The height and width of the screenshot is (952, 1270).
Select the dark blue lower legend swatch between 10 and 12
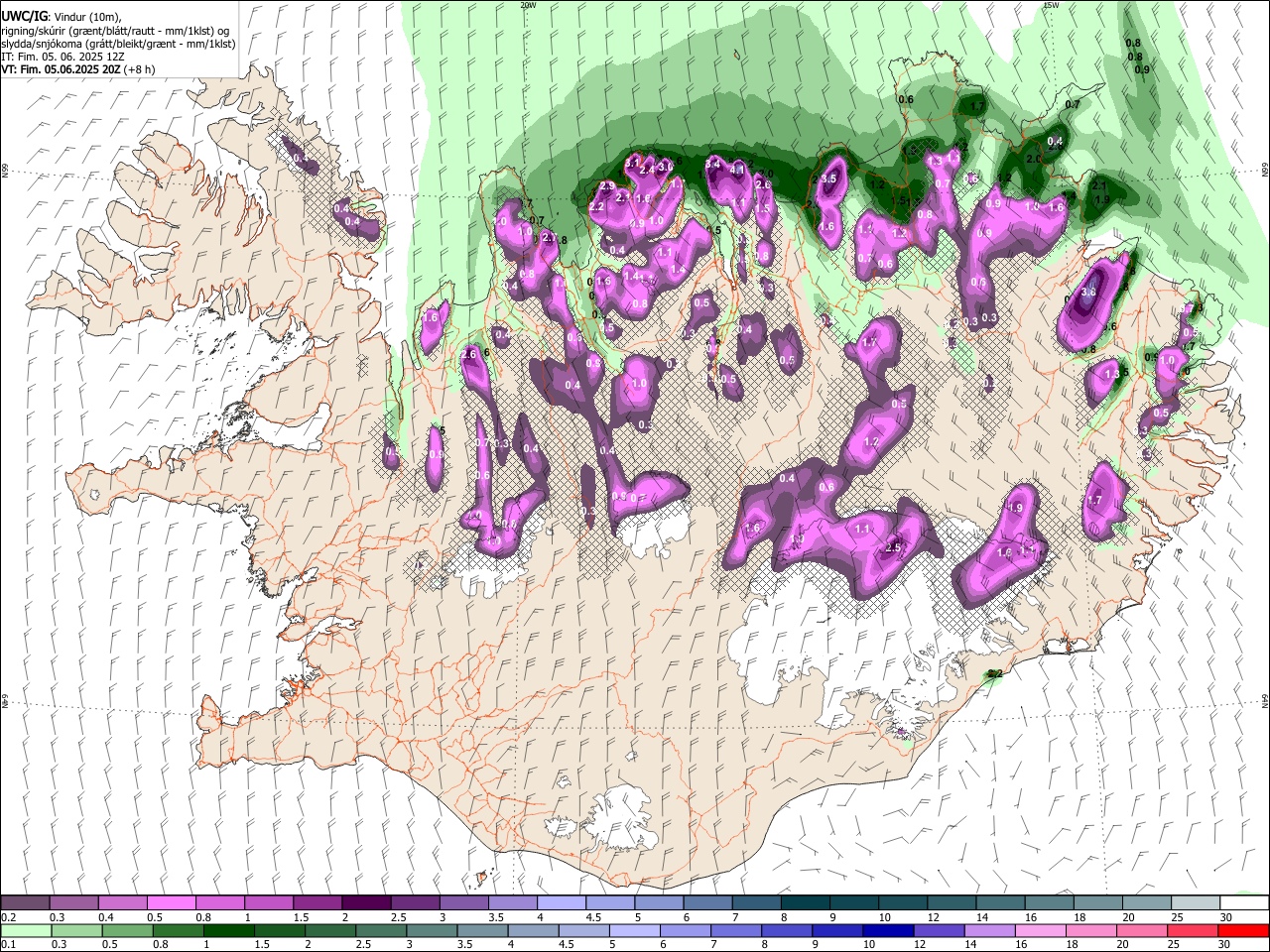coord(887,931)
